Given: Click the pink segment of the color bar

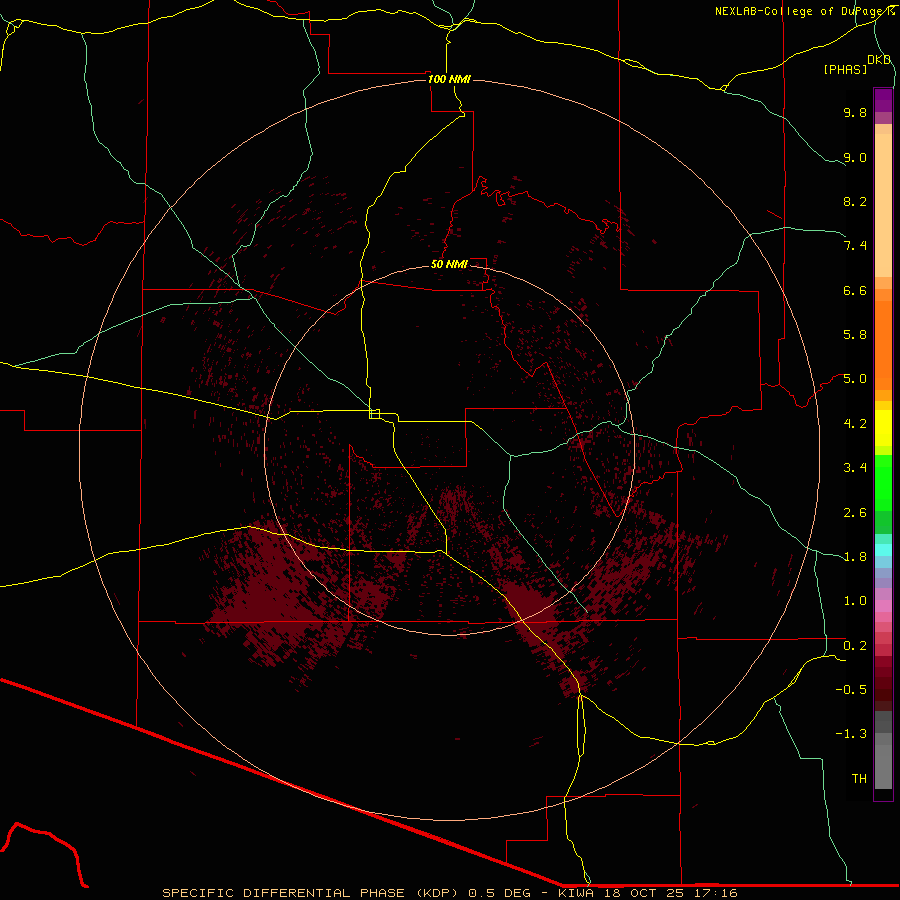Looking at the screenshot, I should point(883,606).
